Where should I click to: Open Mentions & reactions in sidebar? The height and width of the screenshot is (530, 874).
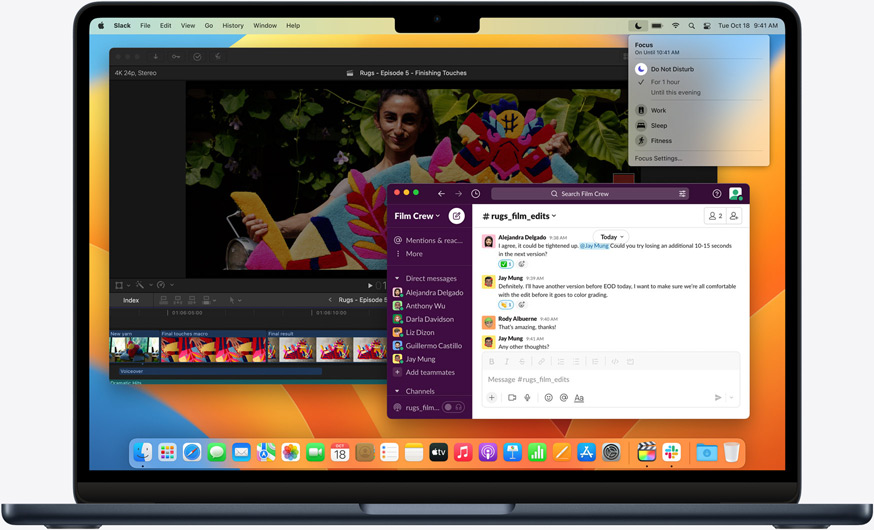pos(429,240)
